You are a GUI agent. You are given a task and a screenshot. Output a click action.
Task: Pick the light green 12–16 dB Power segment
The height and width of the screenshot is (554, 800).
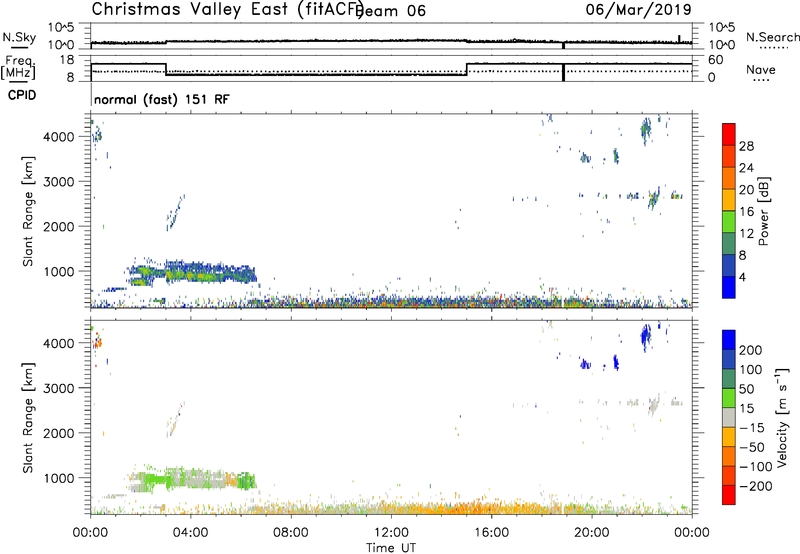729,221
